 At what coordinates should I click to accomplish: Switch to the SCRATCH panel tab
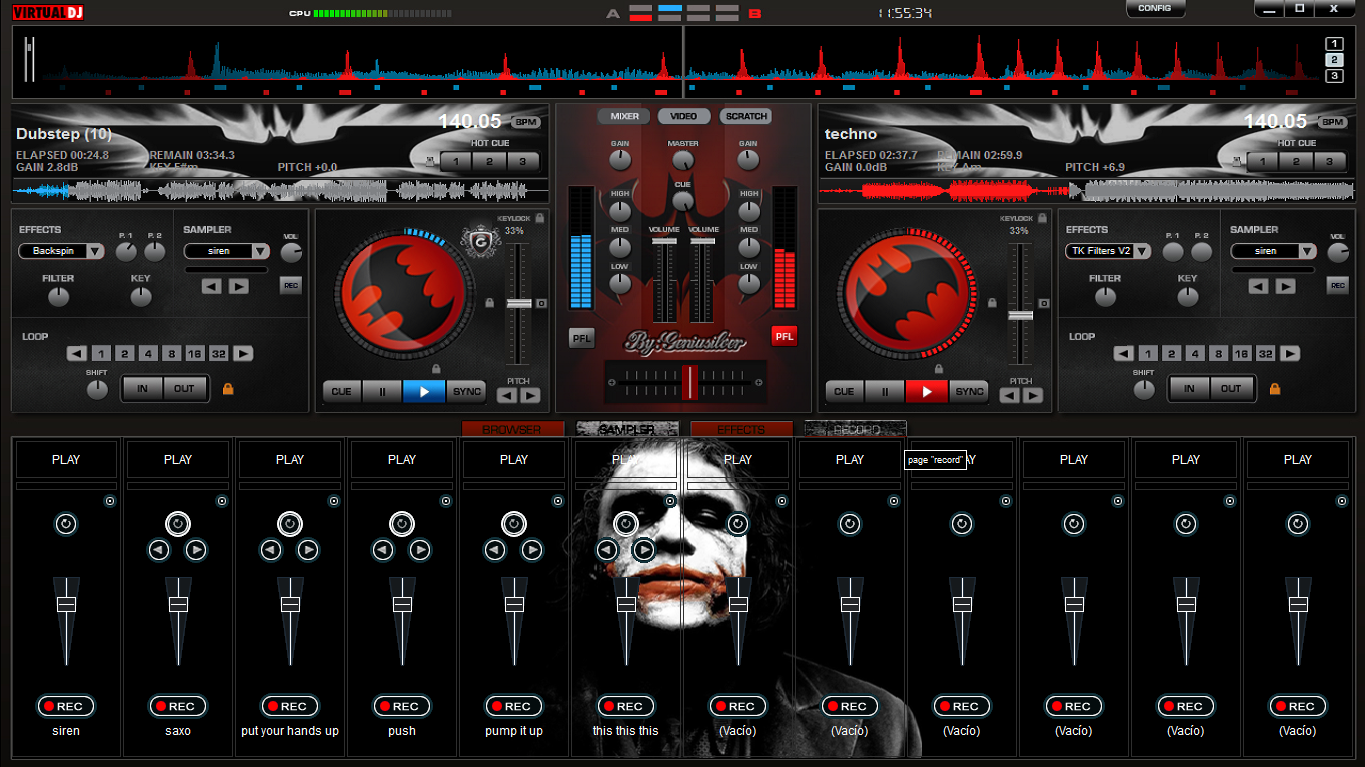point(746,117)
